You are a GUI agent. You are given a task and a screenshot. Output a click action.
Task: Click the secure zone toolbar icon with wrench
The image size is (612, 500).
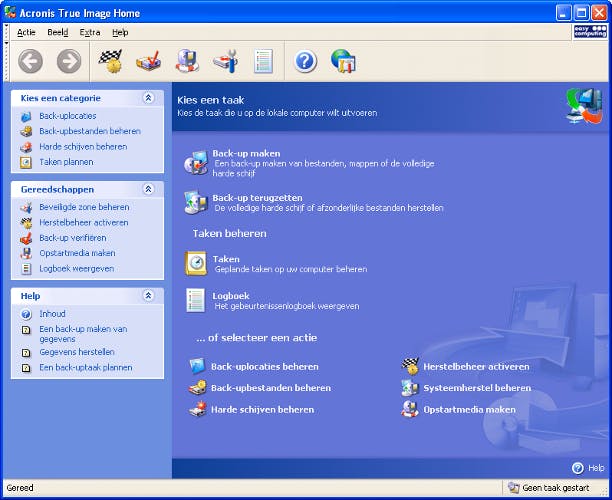point(226,61)
